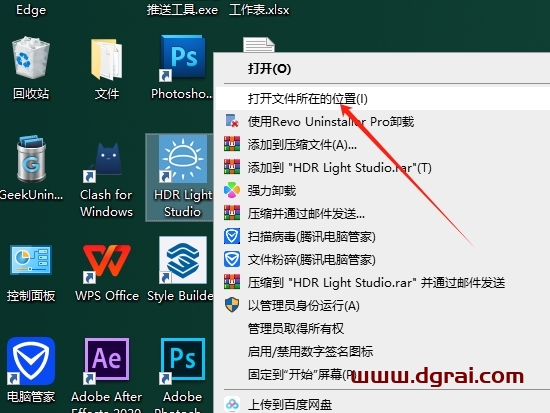The image size is (550, 413).
Task: Click the admin shield icon beside 以管理员身份运行
Action: [x=232, y=305]
